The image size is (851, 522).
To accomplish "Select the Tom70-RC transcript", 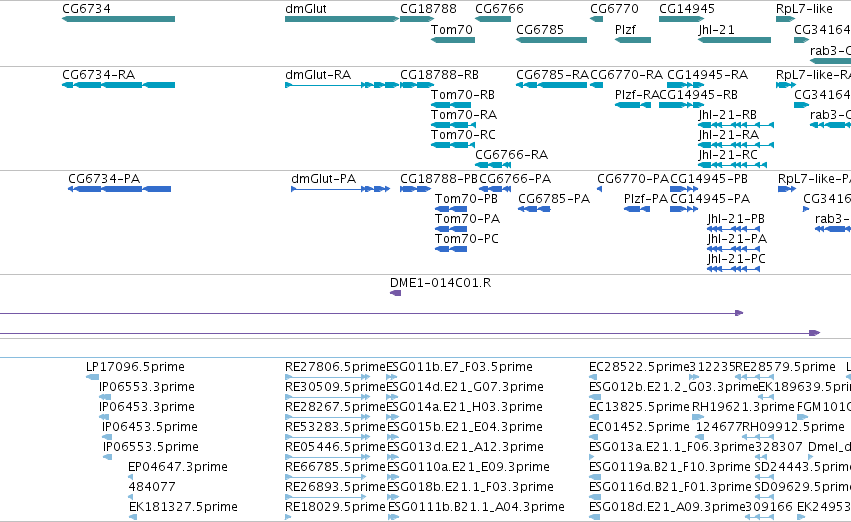I will [x=453, y=145].
